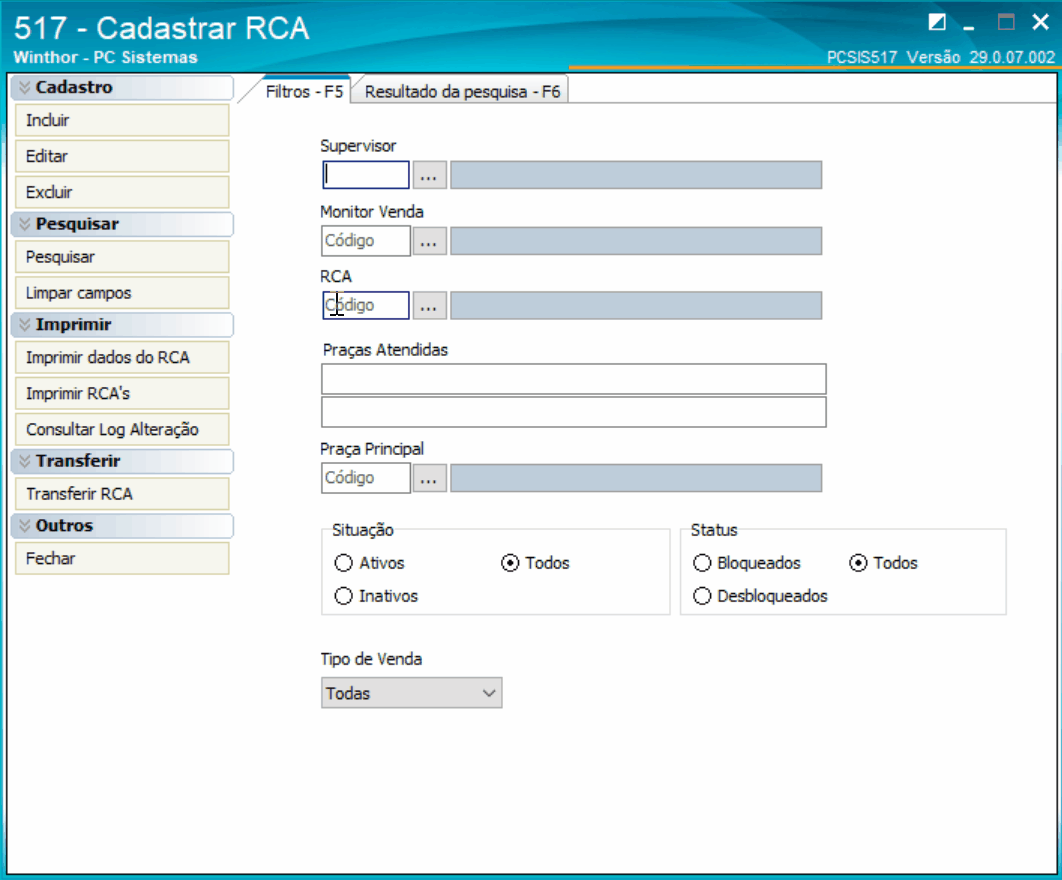Run search with the Pesquisar button
Image resolution: width=1062 pixels, height=880 pixels.
point(122,257)
